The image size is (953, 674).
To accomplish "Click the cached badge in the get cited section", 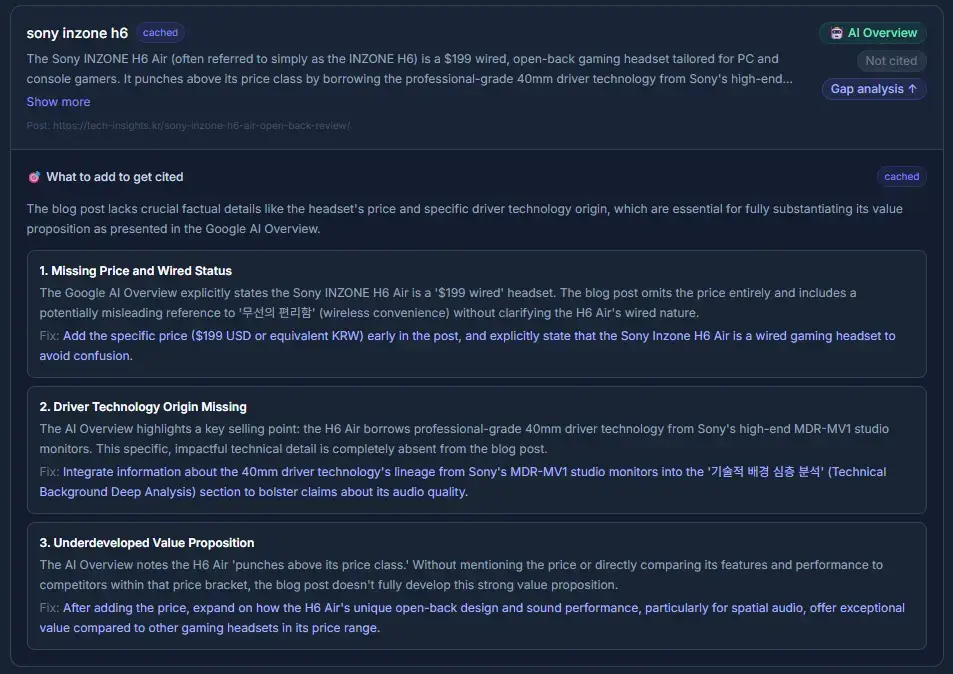I will coord(901,177).
